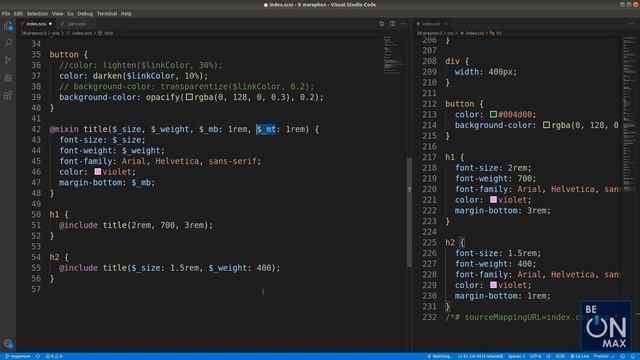The image size is (640, 360).
Task: Click the violet swatch on line 221
Action: point(493,200)
